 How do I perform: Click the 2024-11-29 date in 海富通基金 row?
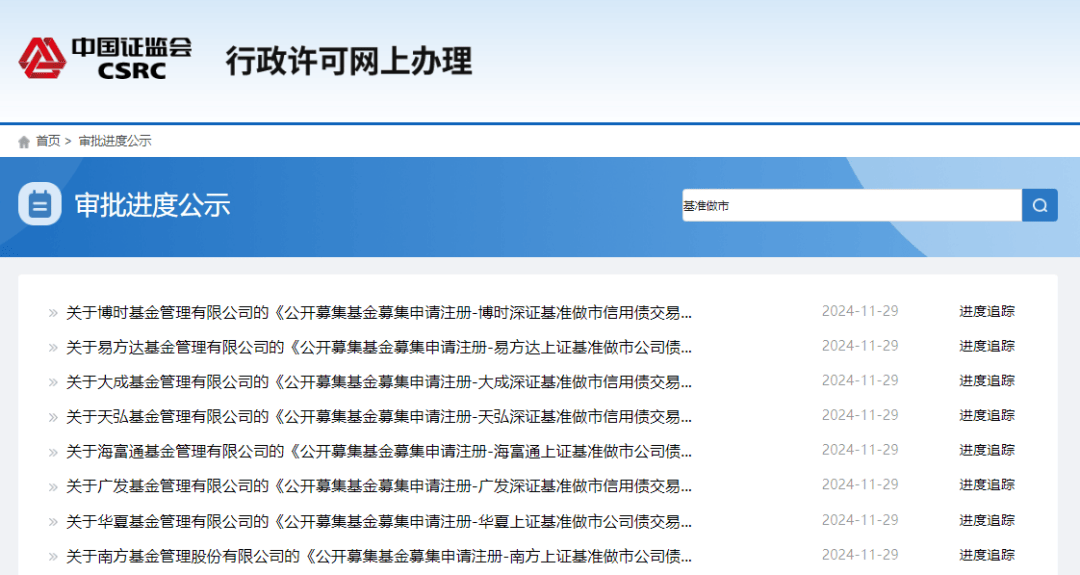pos(860,450)
